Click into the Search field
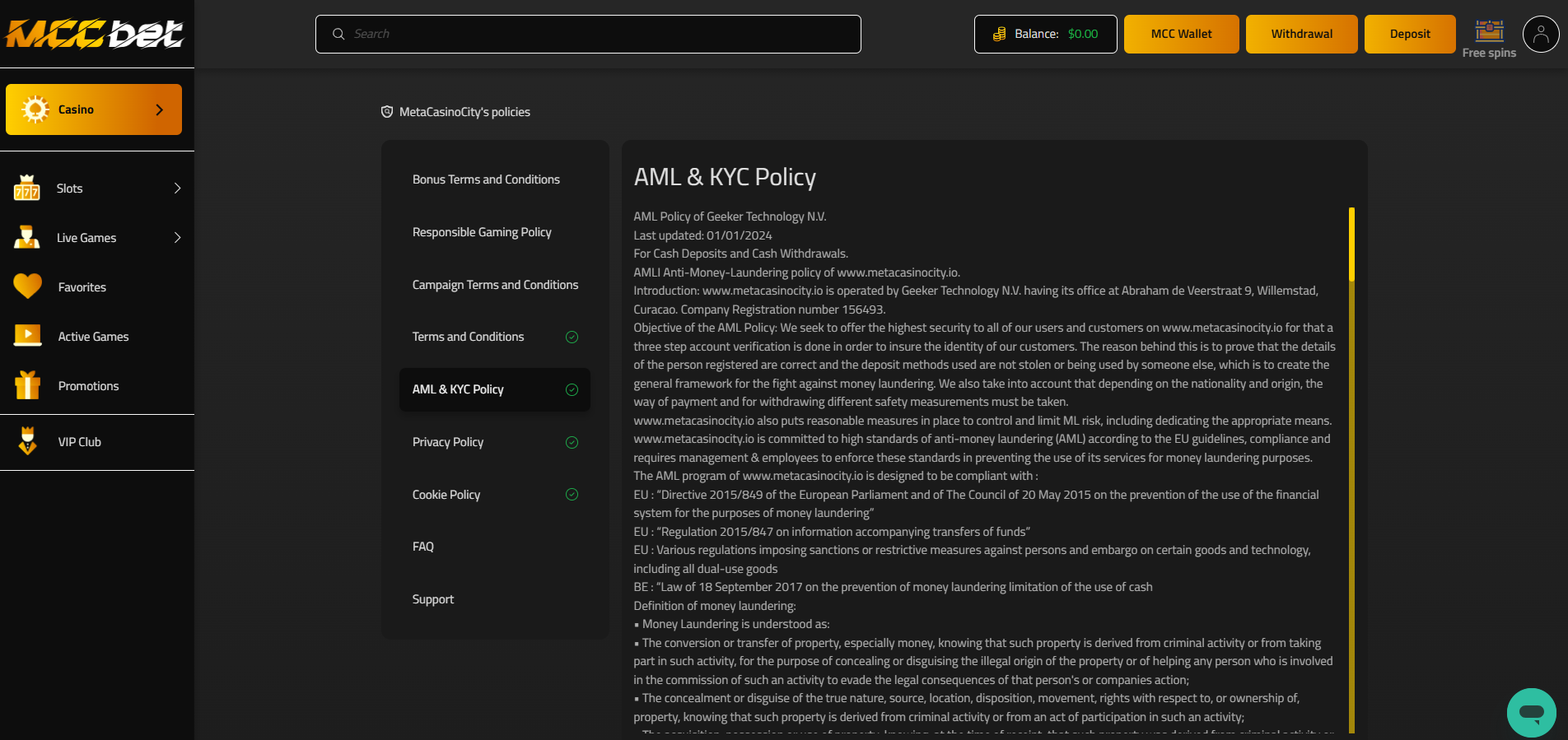The height and width of the screenshot is (740, 1568). 588,34
